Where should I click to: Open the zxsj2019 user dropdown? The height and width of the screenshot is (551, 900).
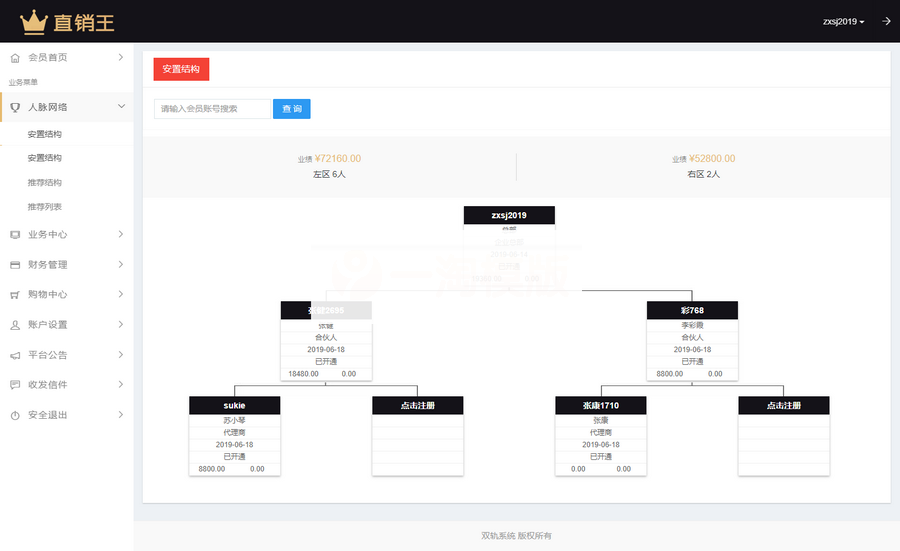843,21
